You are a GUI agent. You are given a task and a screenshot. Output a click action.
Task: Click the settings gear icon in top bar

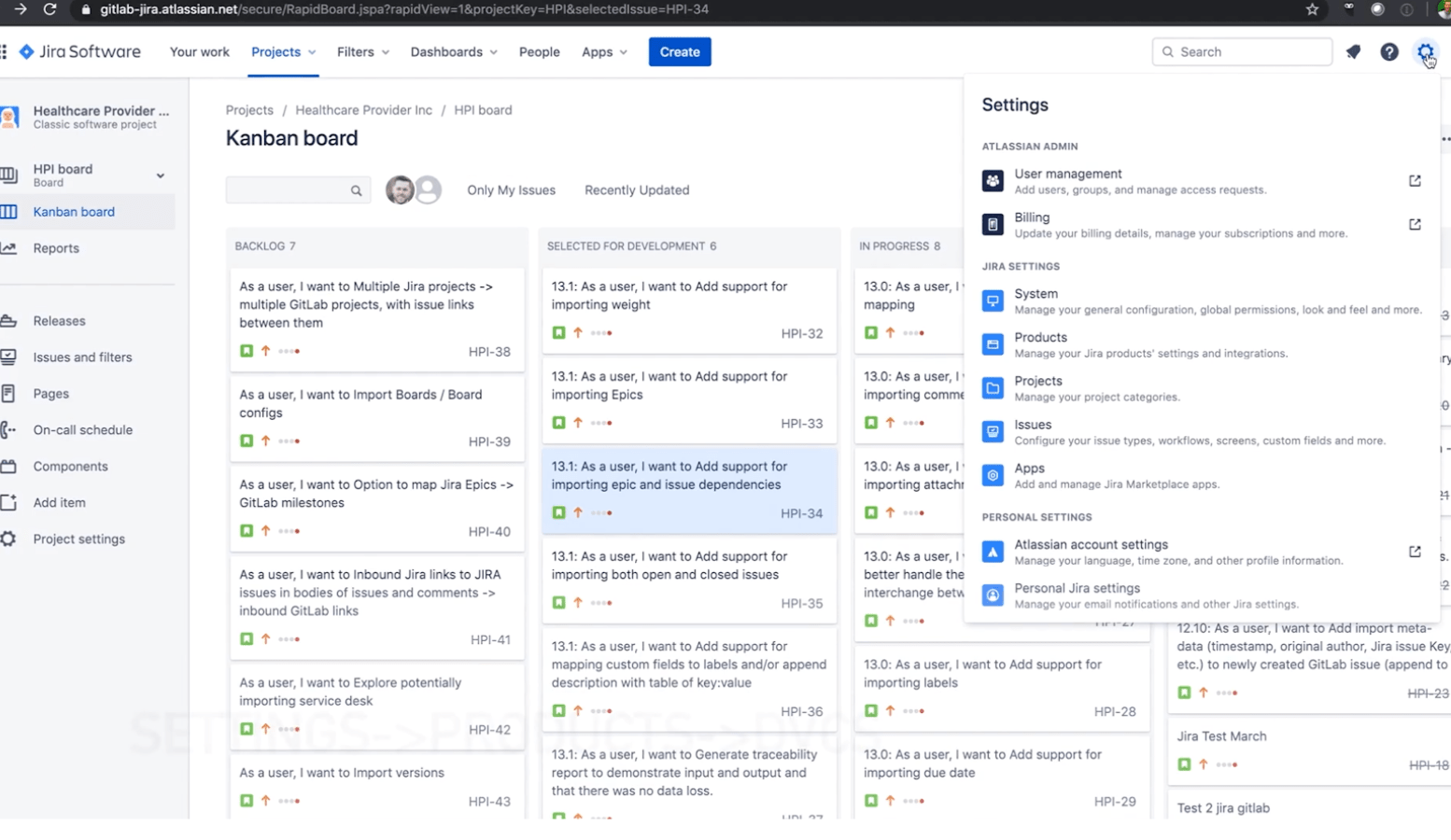coord(1425,52)
